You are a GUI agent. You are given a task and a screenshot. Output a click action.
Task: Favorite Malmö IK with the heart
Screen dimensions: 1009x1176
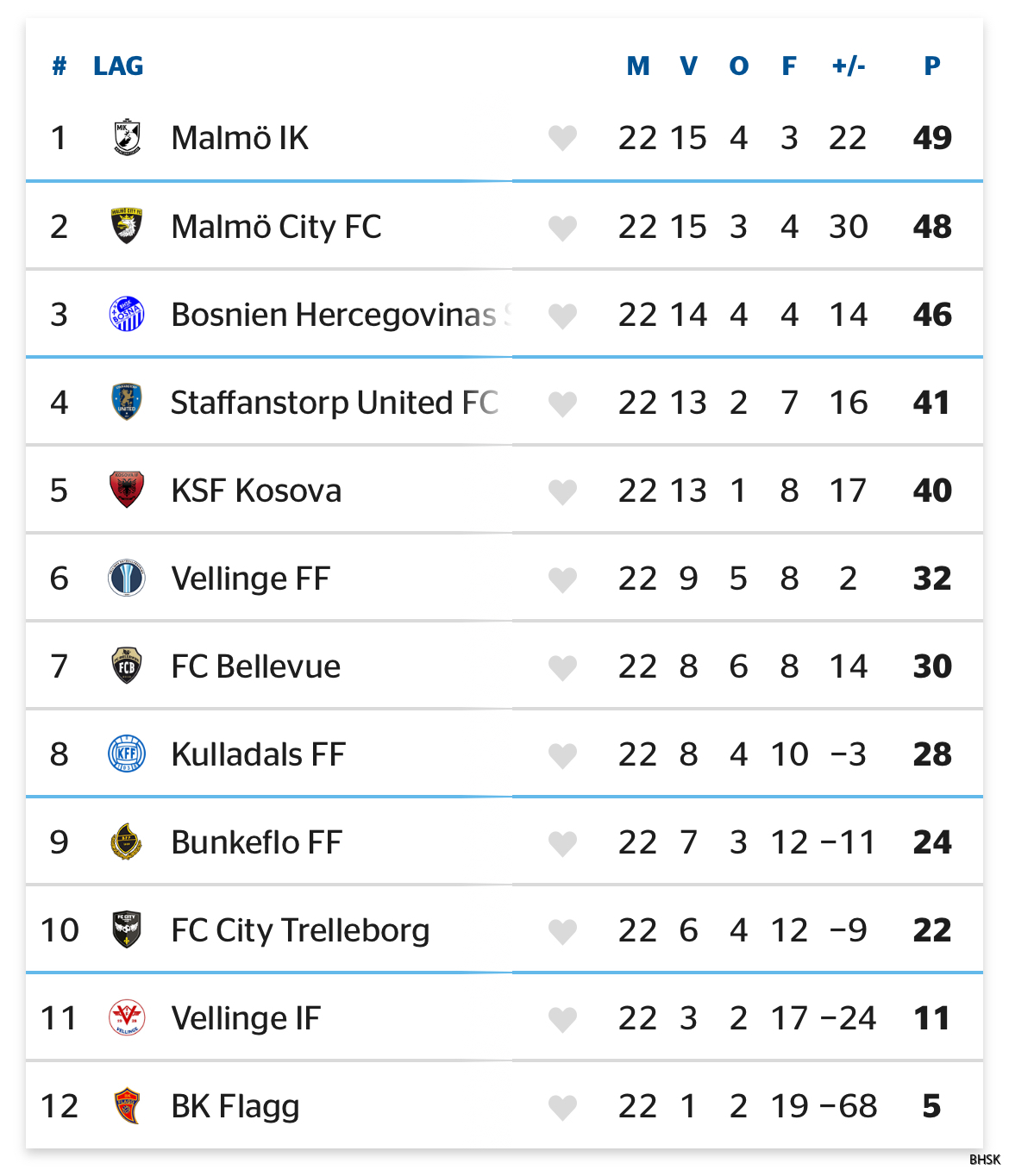pos(562,138)
